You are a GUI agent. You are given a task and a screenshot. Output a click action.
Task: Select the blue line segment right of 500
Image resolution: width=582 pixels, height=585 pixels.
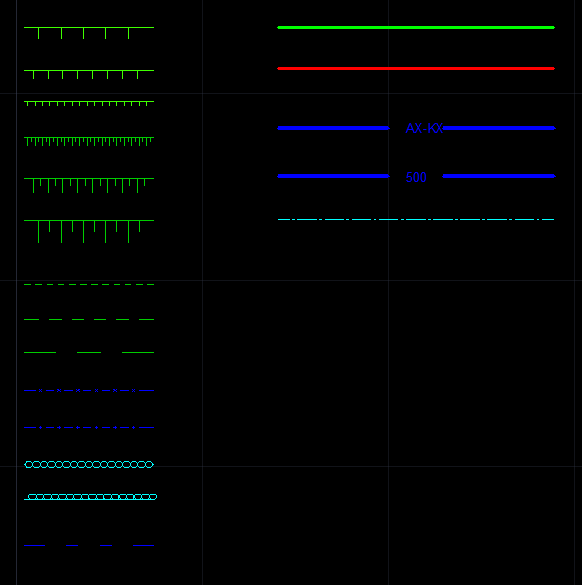[499, 176]
